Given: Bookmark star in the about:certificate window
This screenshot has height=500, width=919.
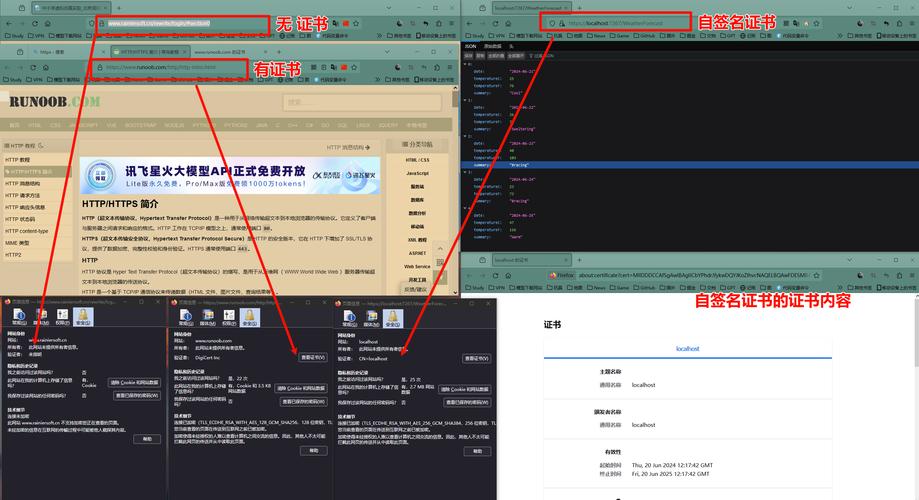Looking at the screenshot, I should 816,275.
